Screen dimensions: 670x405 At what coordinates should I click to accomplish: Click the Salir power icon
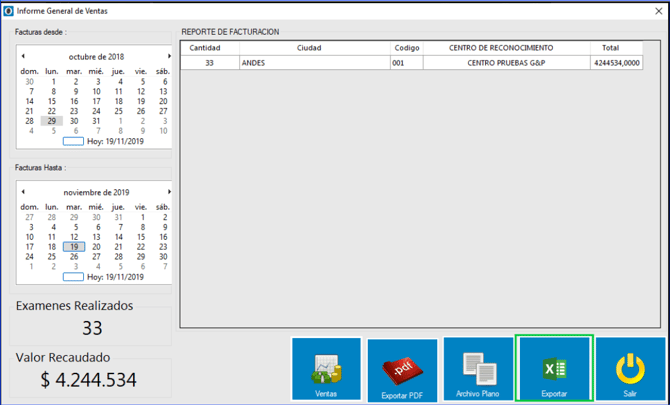[630, 369]
